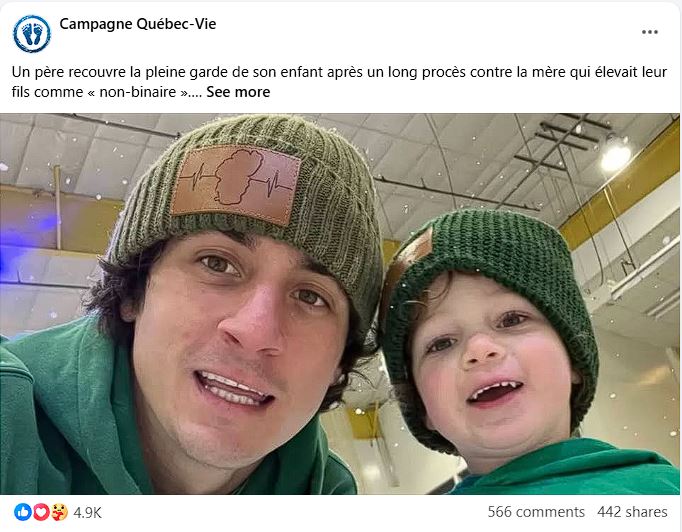Open the Campagne Québec-Vie profile picture
Image resolution: width=682 pixels, height=532 pixels.
32,34
